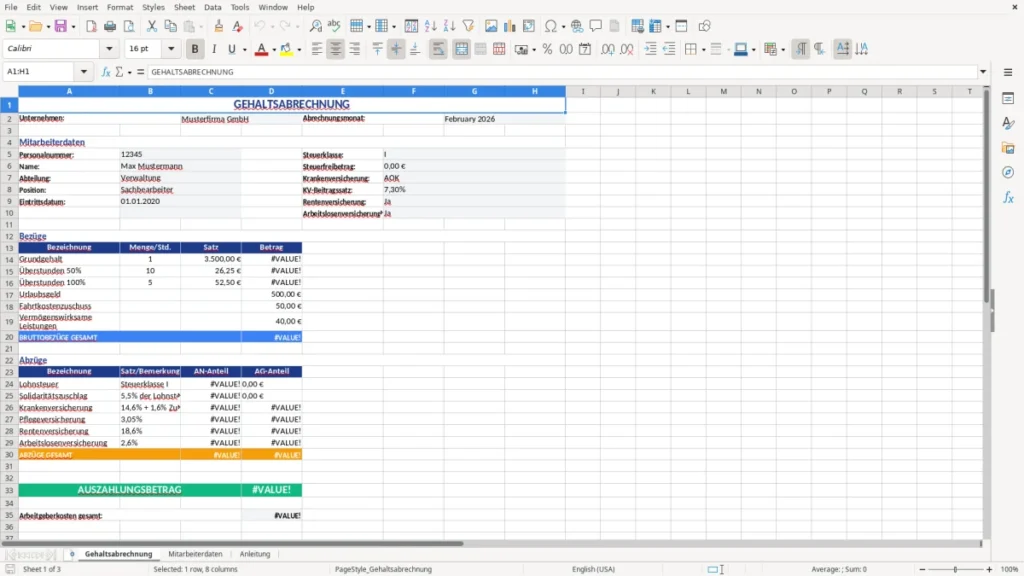Viewport: 1024px width, 576px height.
Task: Expand the formula bar arrow
Action: tap(983, 72)
